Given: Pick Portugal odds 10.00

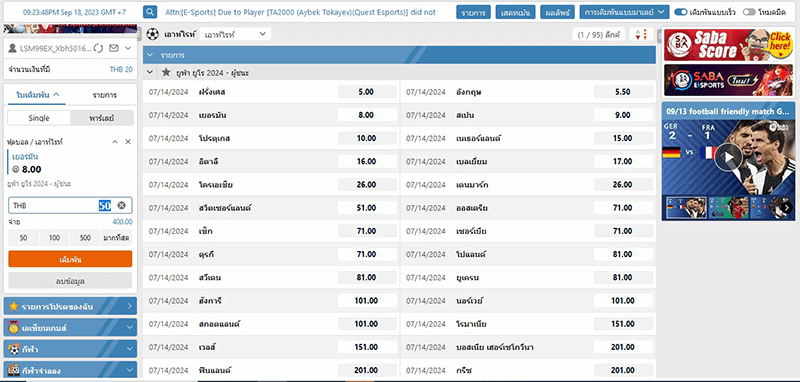Looking at the screenshot, I should [366, 138].
